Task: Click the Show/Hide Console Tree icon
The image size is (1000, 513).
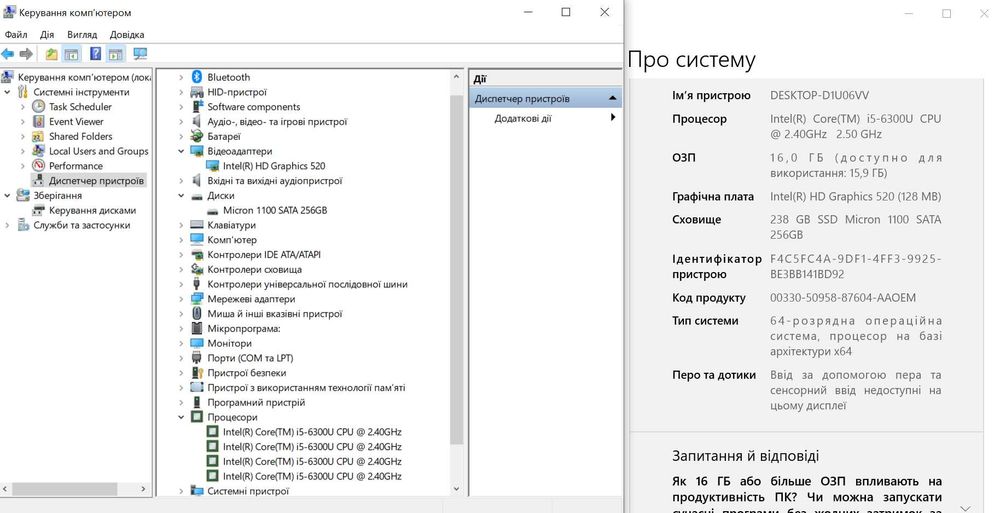Action: tap(71, 54)
